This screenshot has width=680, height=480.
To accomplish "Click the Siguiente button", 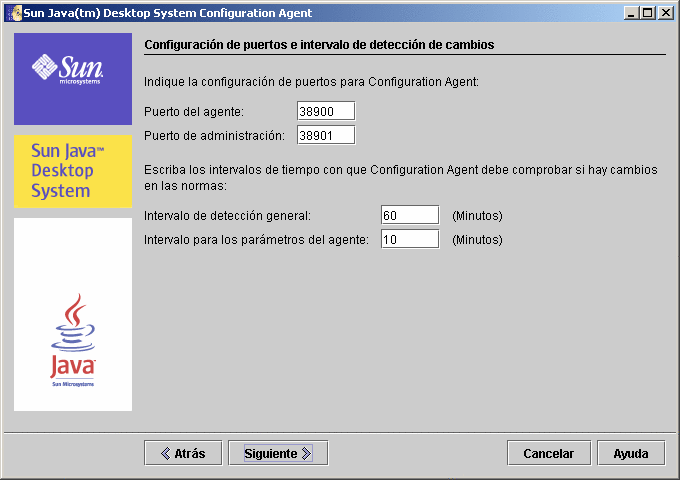I will [x=278, y=453].
